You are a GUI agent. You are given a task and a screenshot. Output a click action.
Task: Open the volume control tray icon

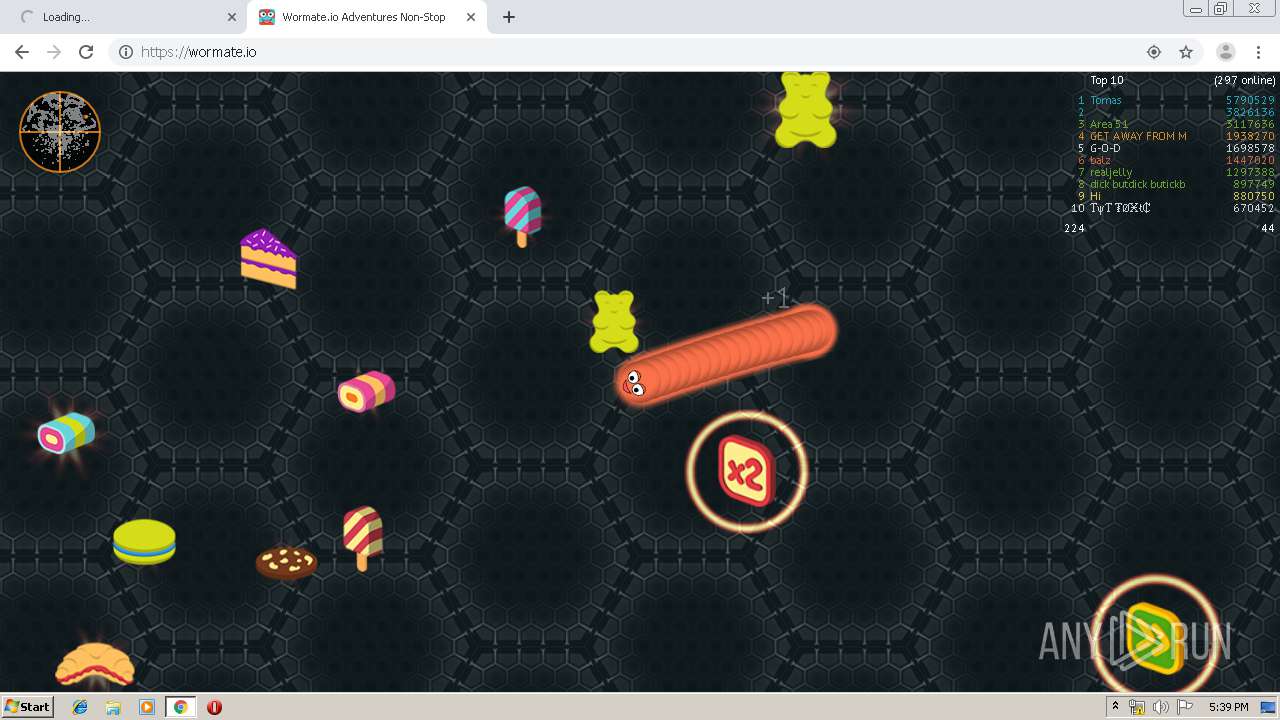[1160, 707]
